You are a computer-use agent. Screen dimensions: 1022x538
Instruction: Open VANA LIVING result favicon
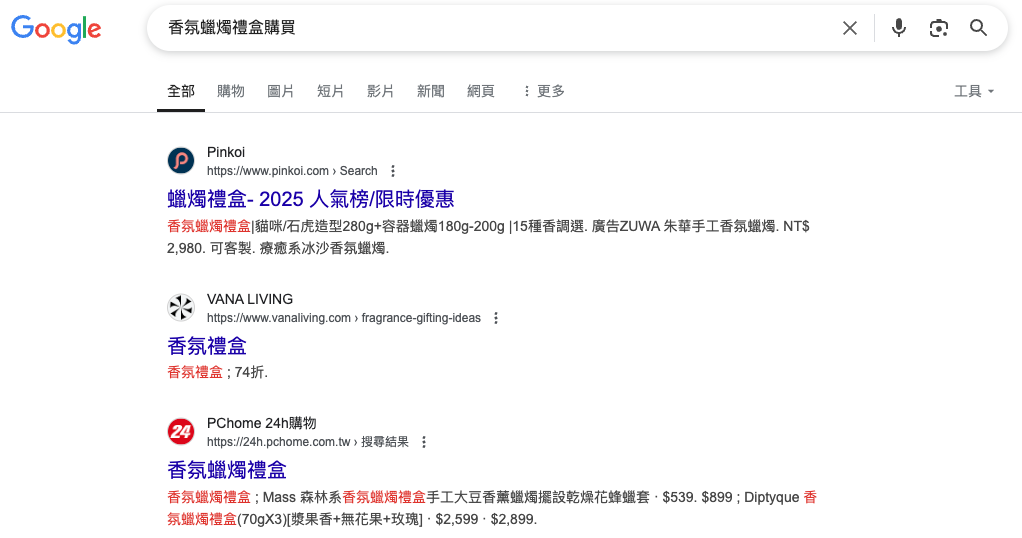tap(181, 308)
